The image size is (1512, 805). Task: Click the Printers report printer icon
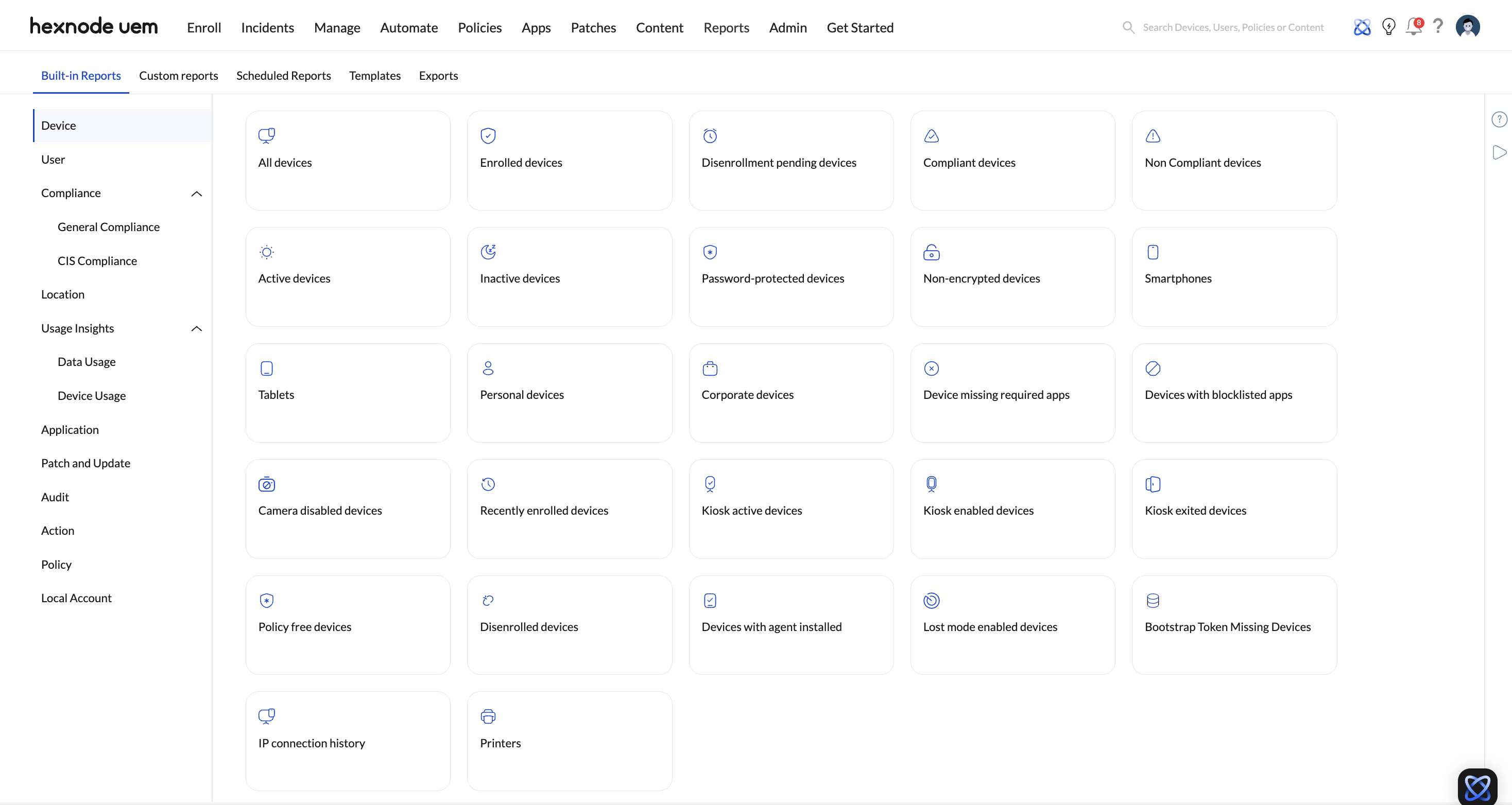[x=488, y=716]
